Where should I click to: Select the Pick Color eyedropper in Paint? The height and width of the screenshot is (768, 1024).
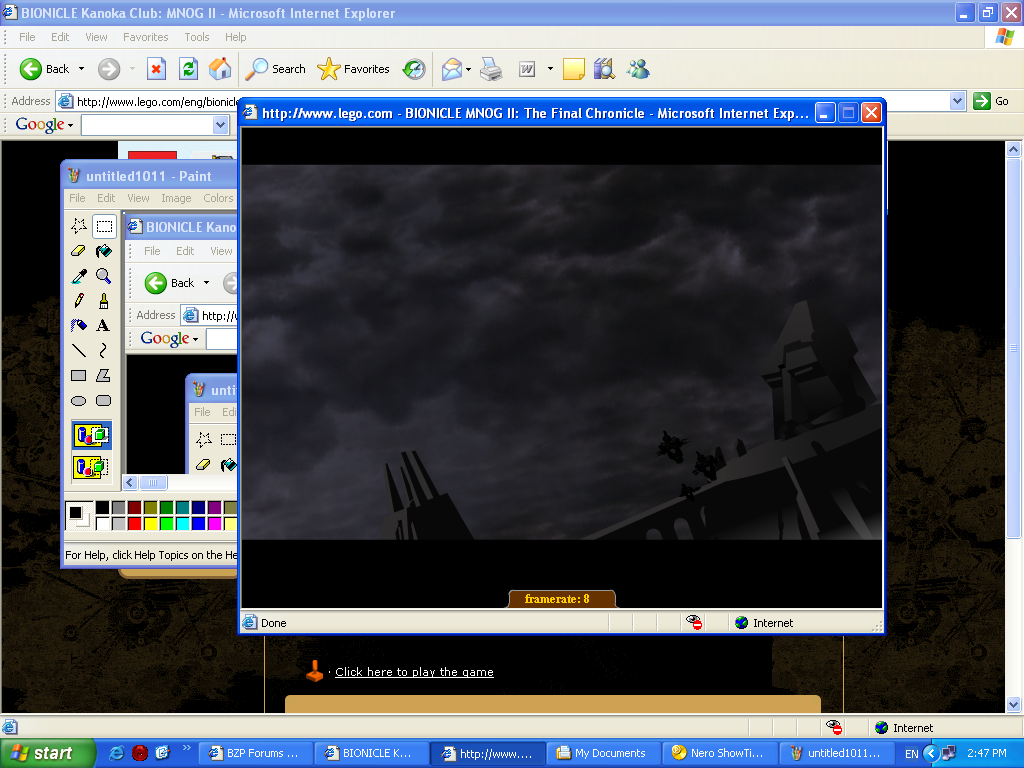click(x=79, y=276)
